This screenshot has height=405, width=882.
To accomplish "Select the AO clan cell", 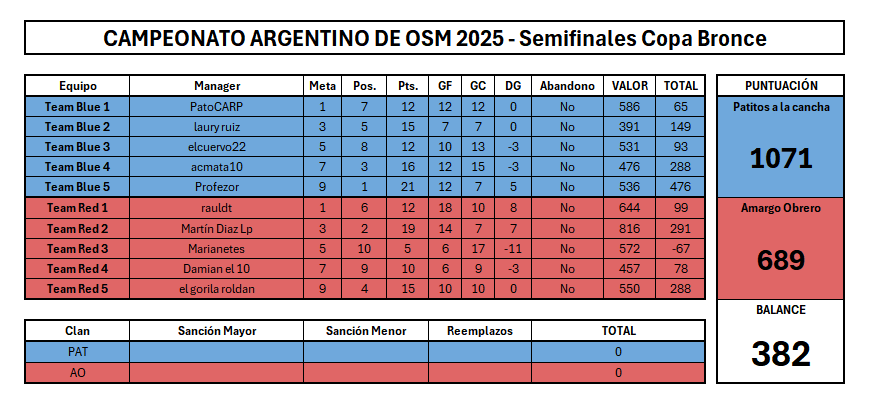I will tap(77, 372).
